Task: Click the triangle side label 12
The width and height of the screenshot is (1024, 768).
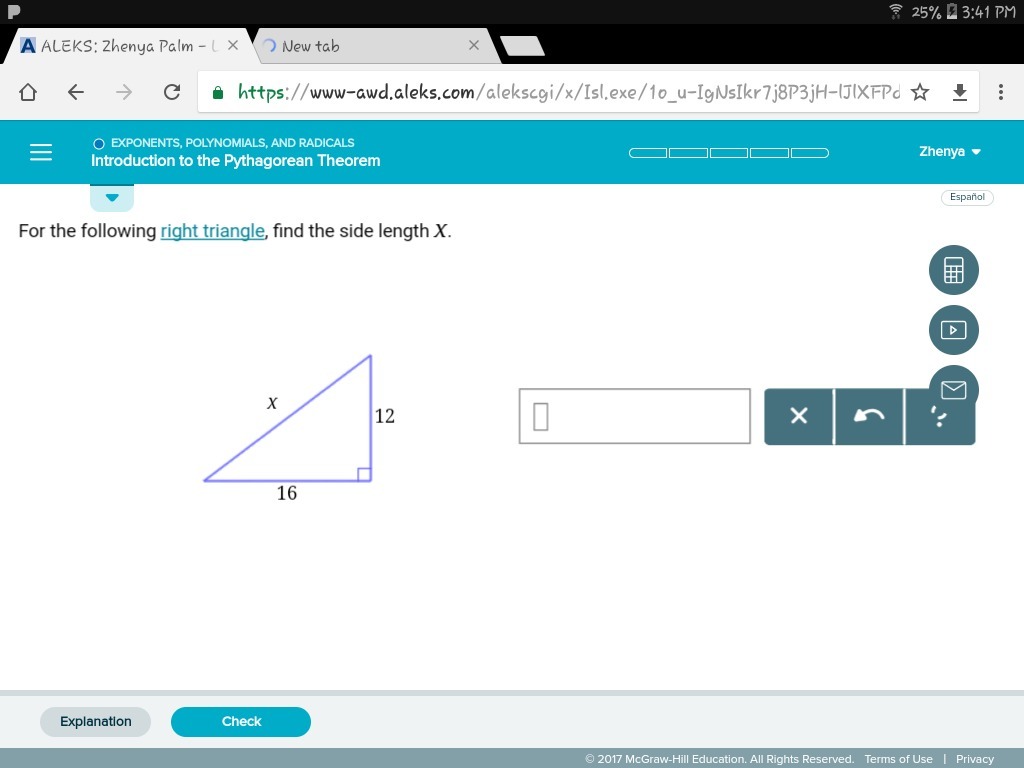Action: [385, 416]
